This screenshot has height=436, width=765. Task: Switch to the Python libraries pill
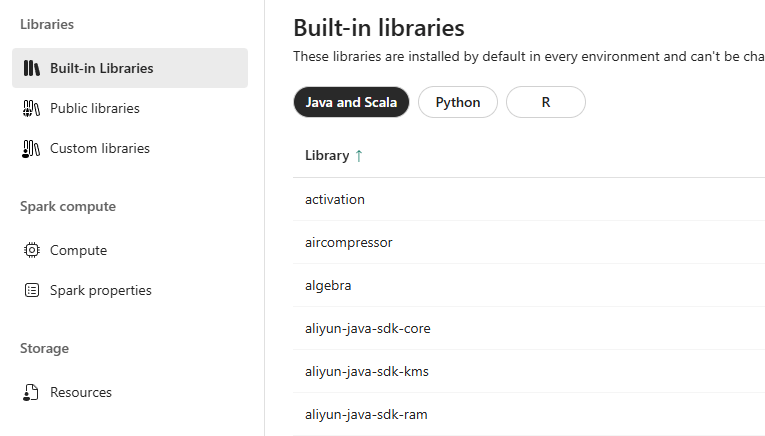(x=457, y=102)
